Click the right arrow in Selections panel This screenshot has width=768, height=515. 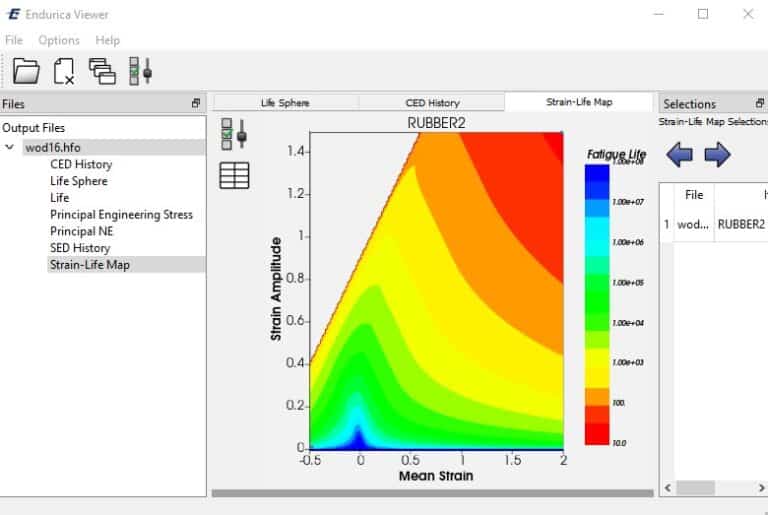717,154
